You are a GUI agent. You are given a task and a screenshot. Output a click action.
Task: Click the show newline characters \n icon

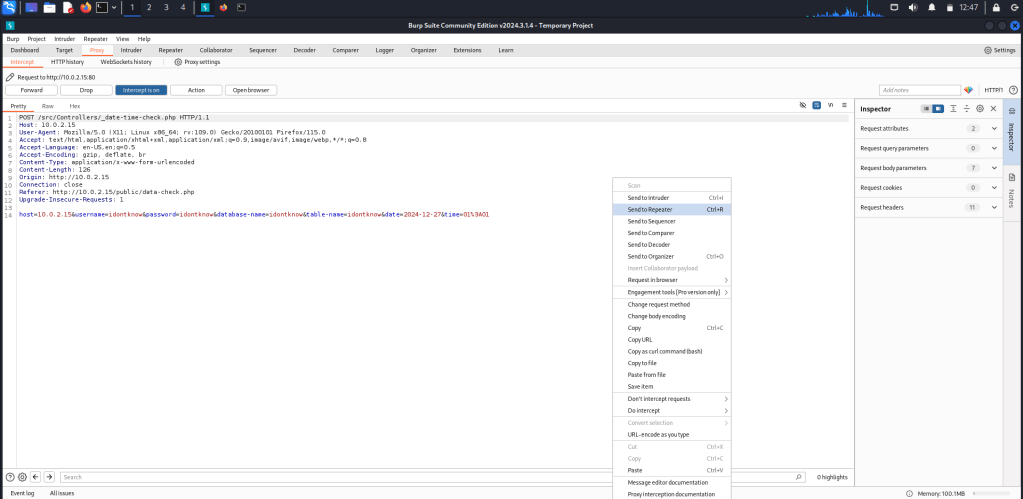pyautogui.click(x=830, y=105)
